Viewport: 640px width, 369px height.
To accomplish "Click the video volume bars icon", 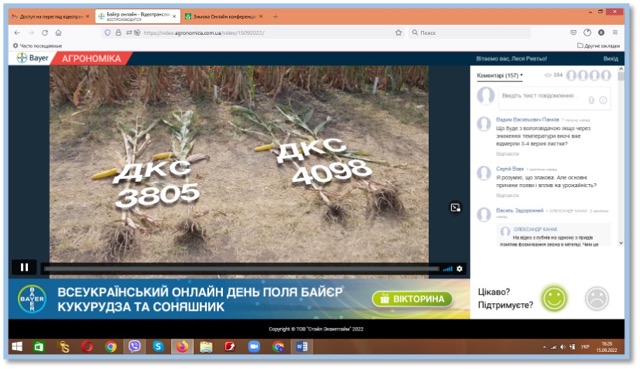I will 448,269.
